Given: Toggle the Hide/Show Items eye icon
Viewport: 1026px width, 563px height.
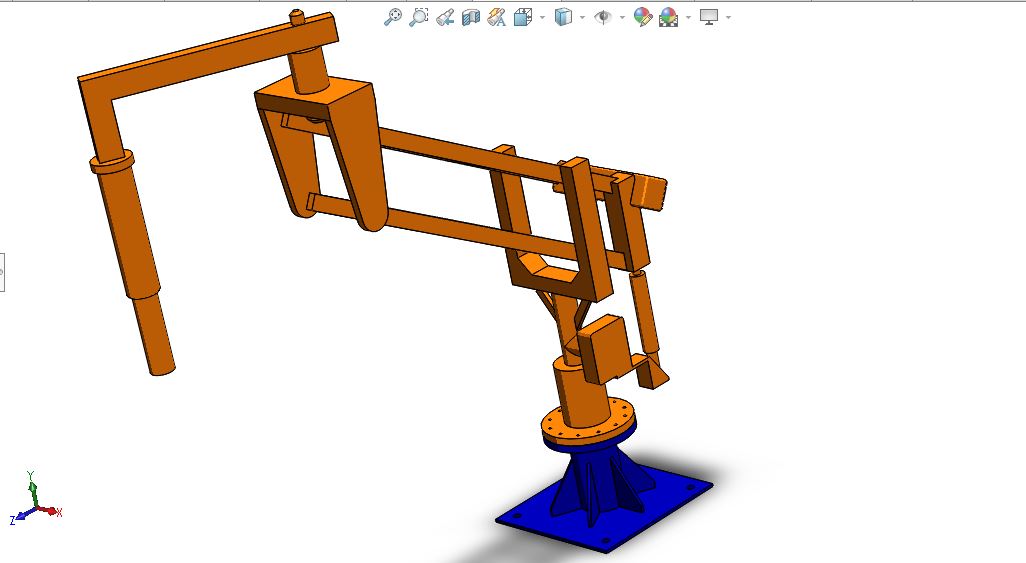Looking at the screenshot, I should [x=603, y=17].
